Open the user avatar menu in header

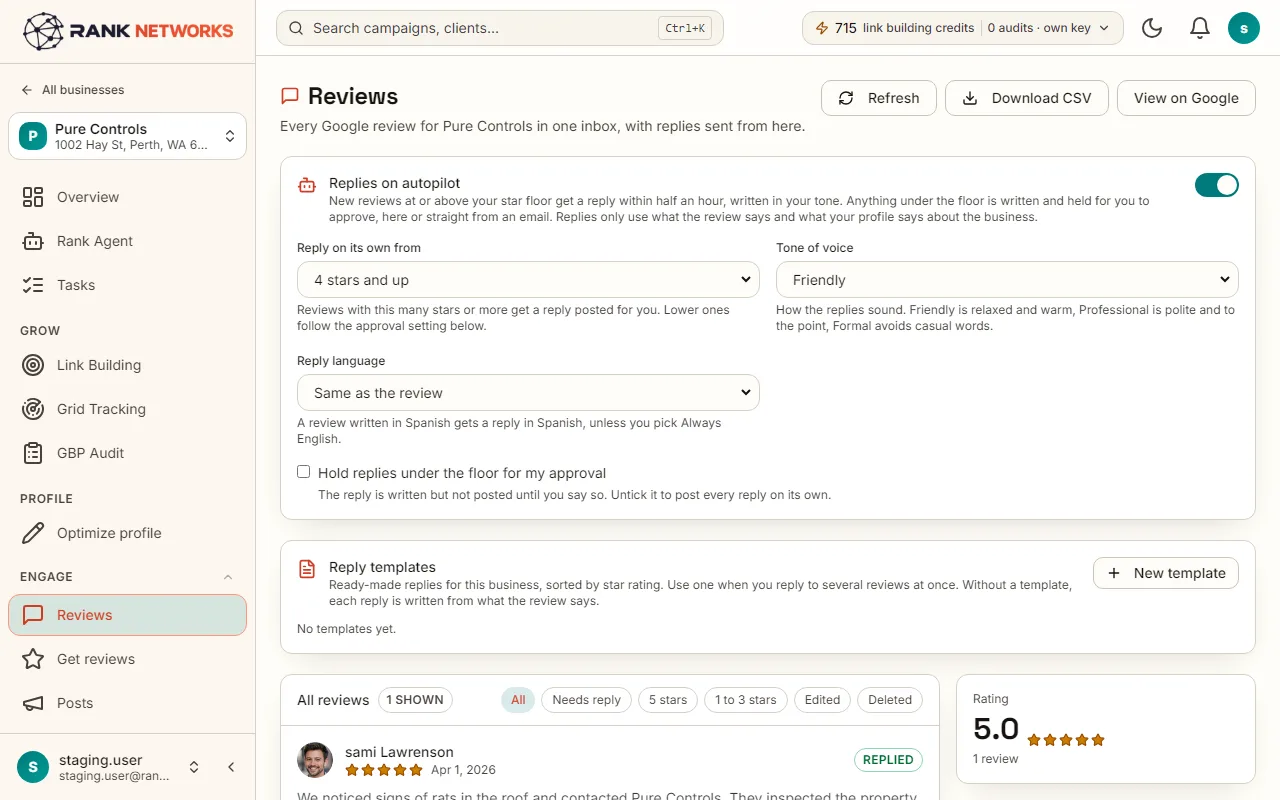pos(1243,28)
